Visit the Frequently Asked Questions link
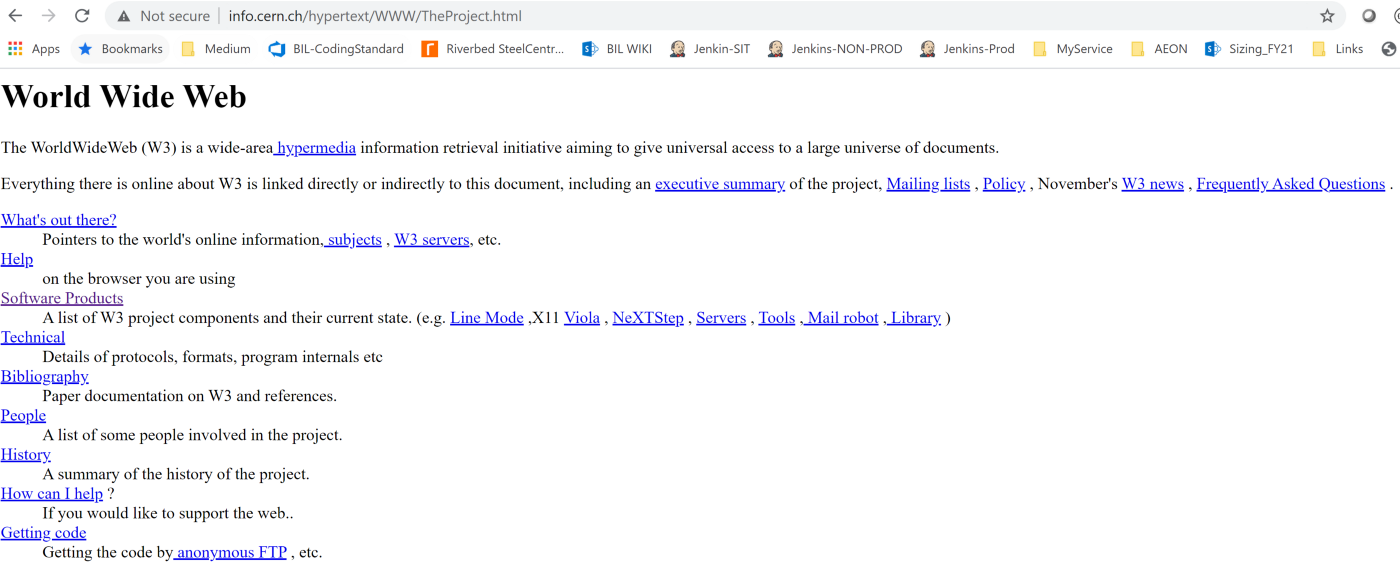 coord(1290,184)
